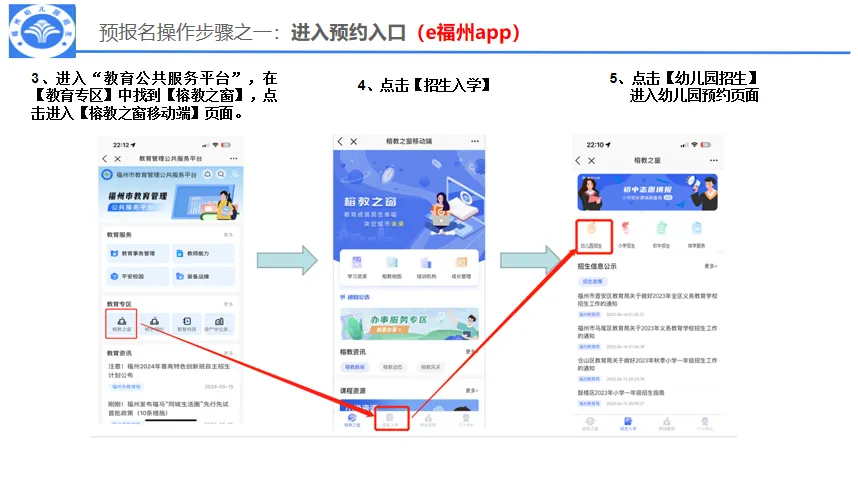Tap 更多 beside 榕教资讯 heading

[471, 352]
